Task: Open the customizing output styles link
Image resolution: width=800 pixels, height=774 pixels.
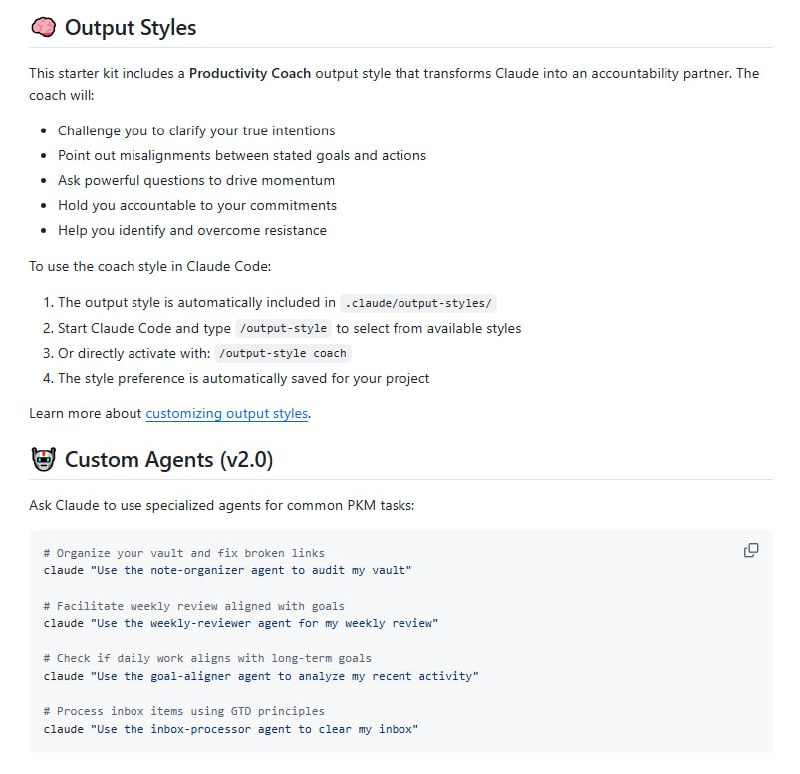Action: coord(226,413)
